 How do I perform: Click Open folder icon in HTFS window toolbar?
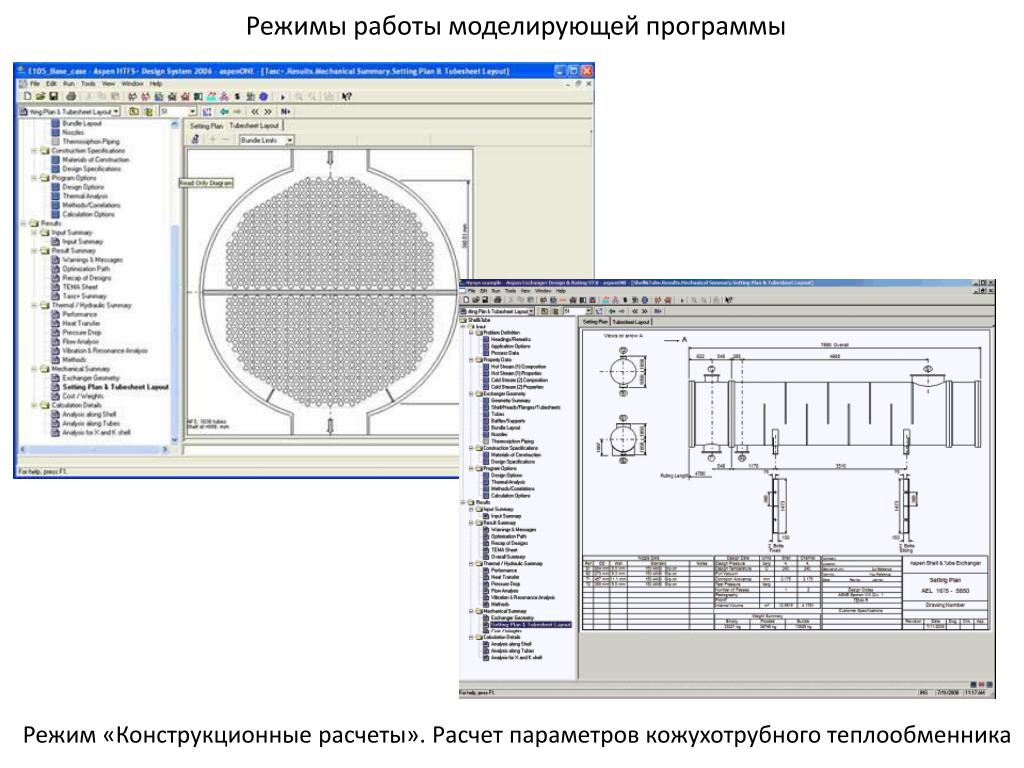point(40,97)
